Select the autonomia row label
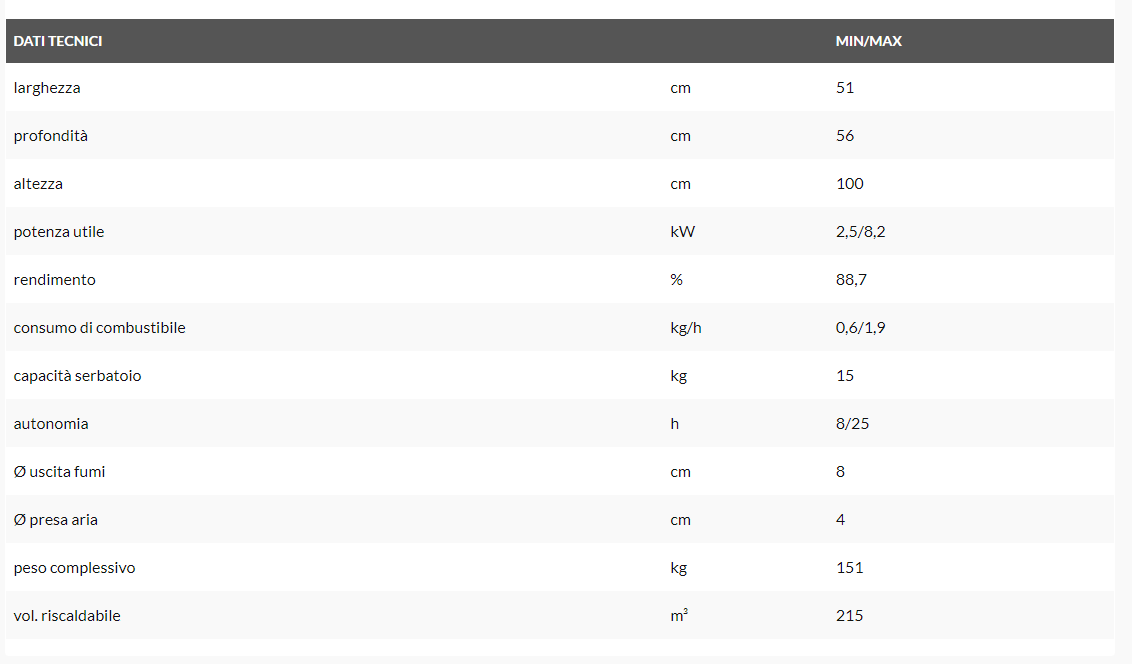Screen dimensions: 1132x664 pos(51,424)
